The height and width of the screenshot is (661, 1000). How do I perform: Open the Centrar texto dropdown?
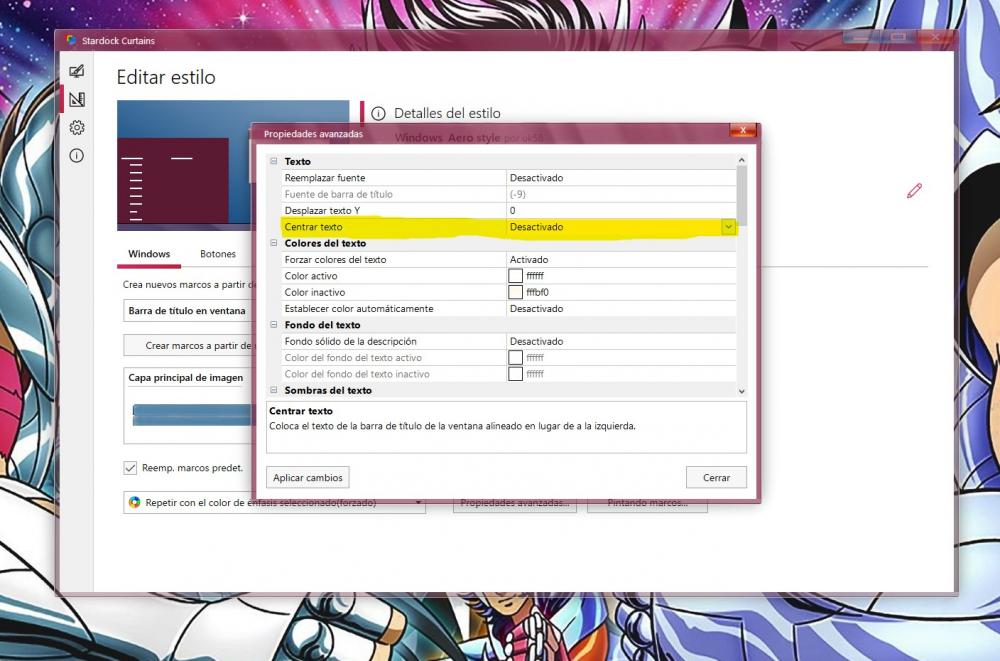(x=728, y=227)
